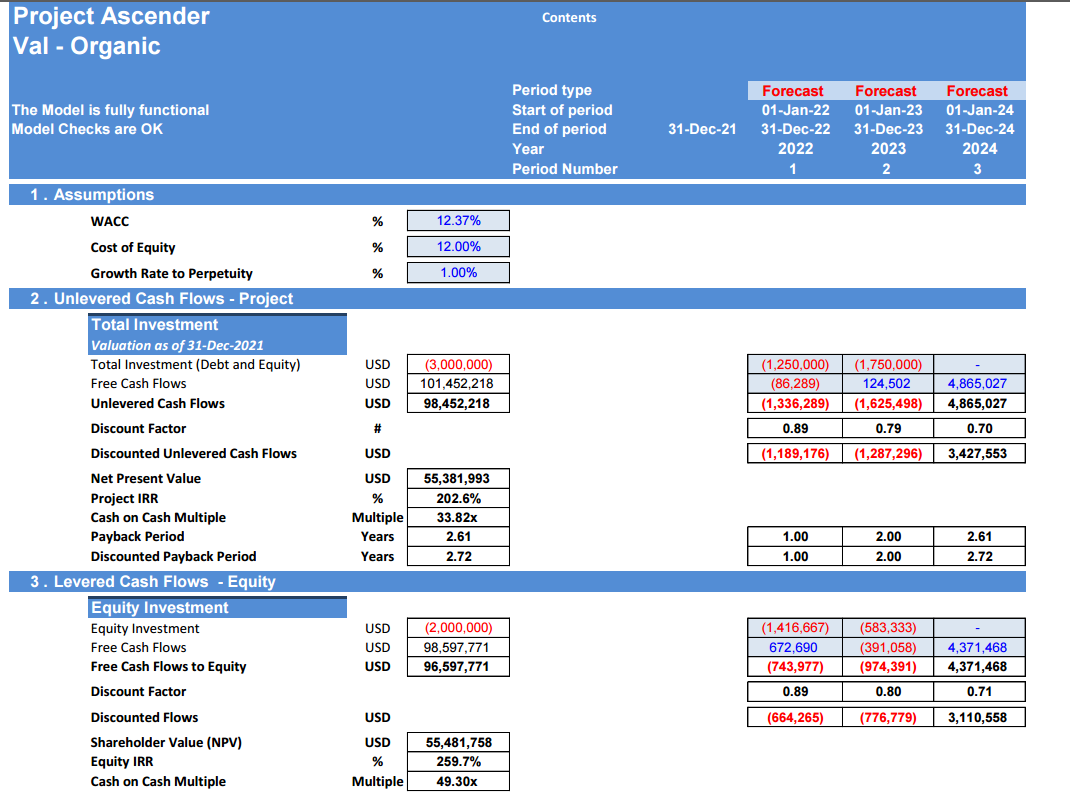
Task: Select the Cash on Cash Multiple 33.82x cell
Action: [459, 517]
